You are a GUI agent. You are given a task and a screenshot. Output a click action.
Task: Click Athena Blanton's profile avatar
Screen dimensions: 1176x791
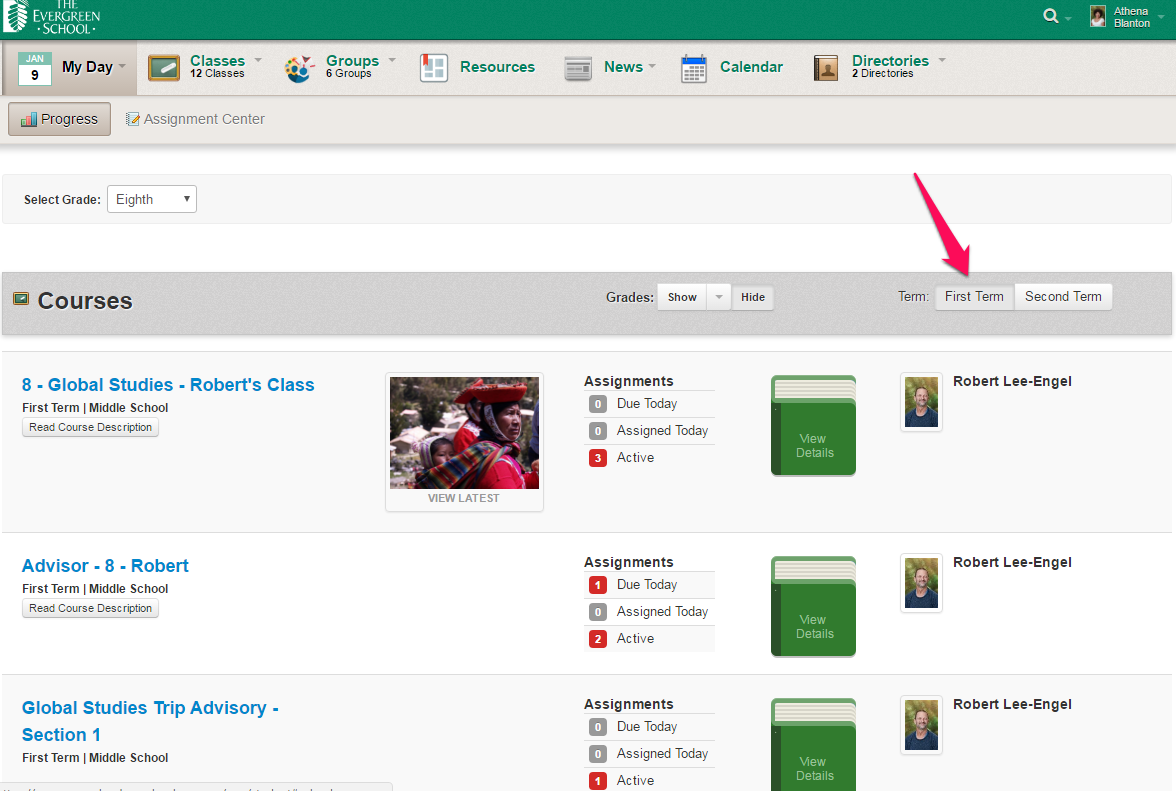tap(1098, 16)
